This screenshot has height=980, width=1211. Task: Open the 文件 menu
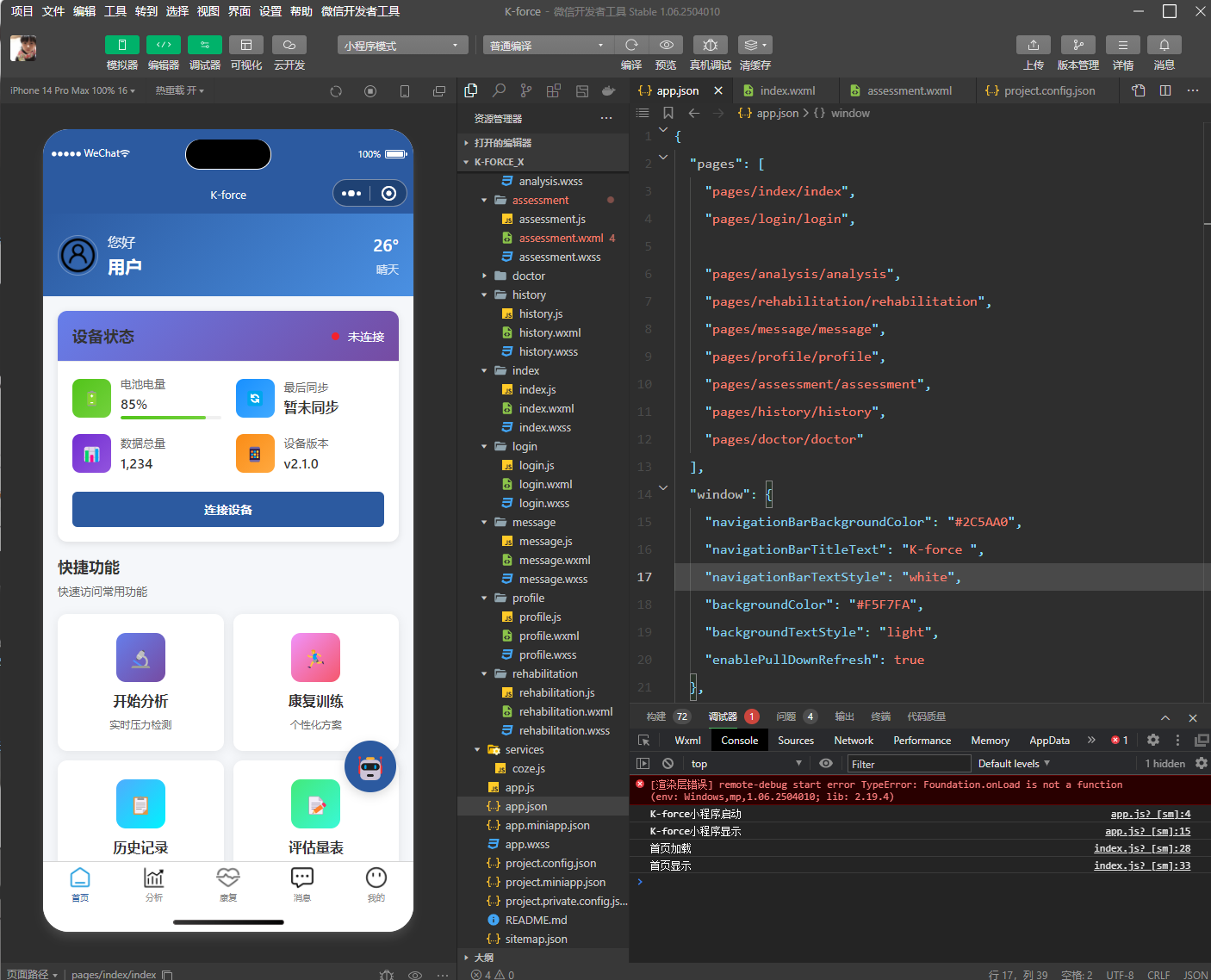(53, 11)
